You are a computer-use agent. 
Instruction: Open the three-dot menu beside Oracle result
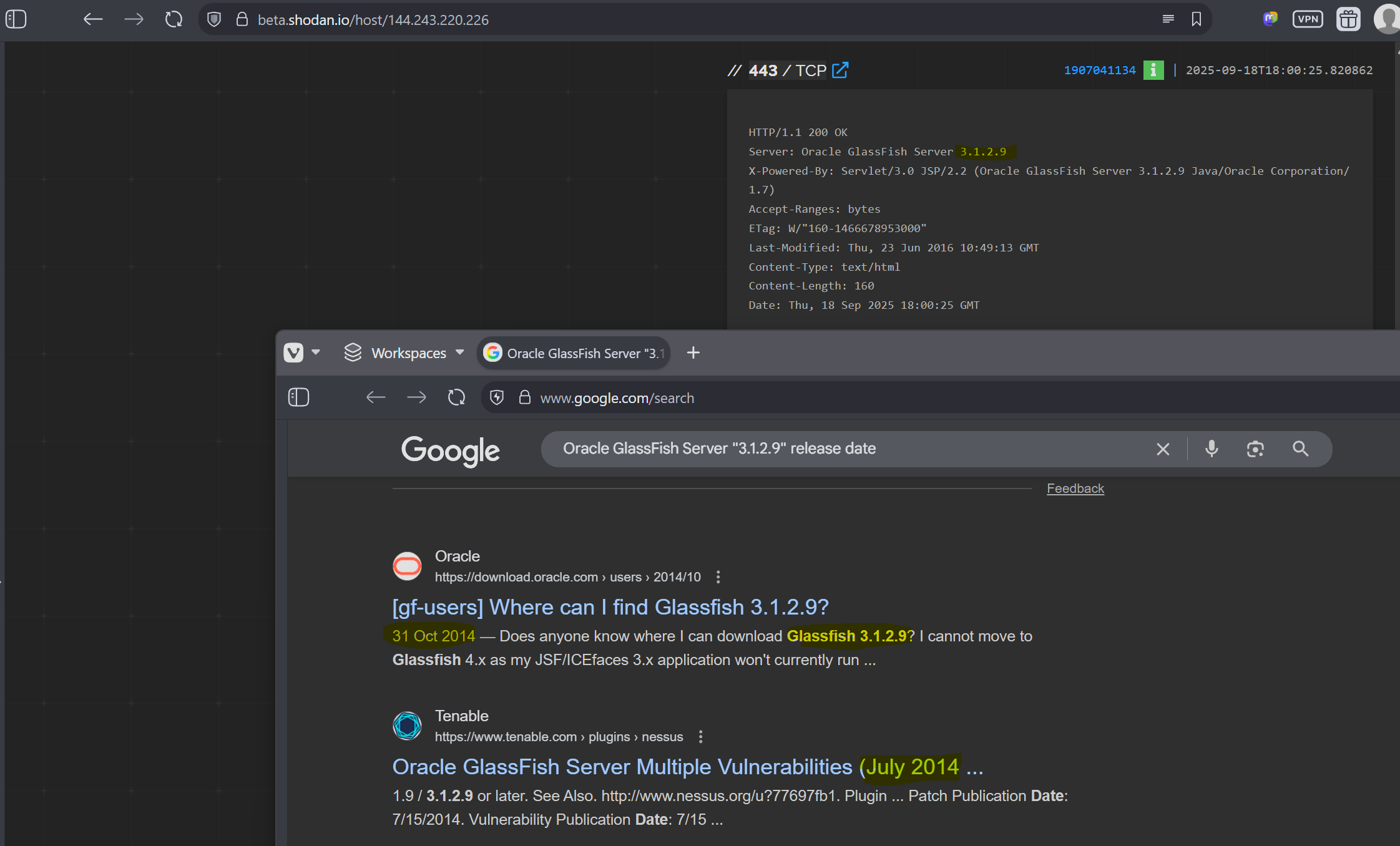coord(718,577)
